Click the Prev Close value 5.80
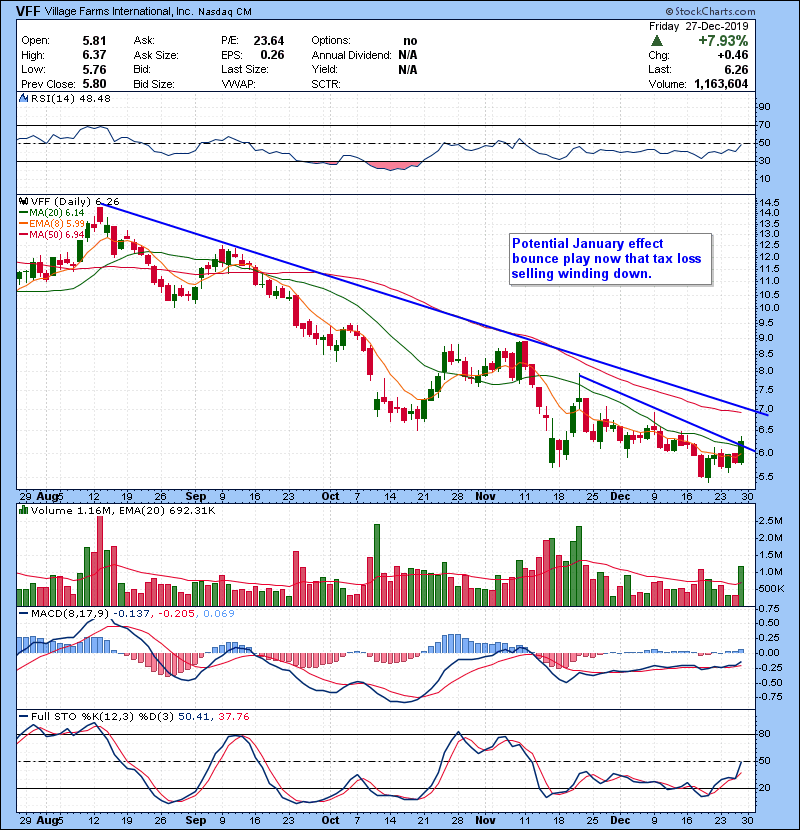This screenshot has width=800, height=830. (x=94, y=84)
